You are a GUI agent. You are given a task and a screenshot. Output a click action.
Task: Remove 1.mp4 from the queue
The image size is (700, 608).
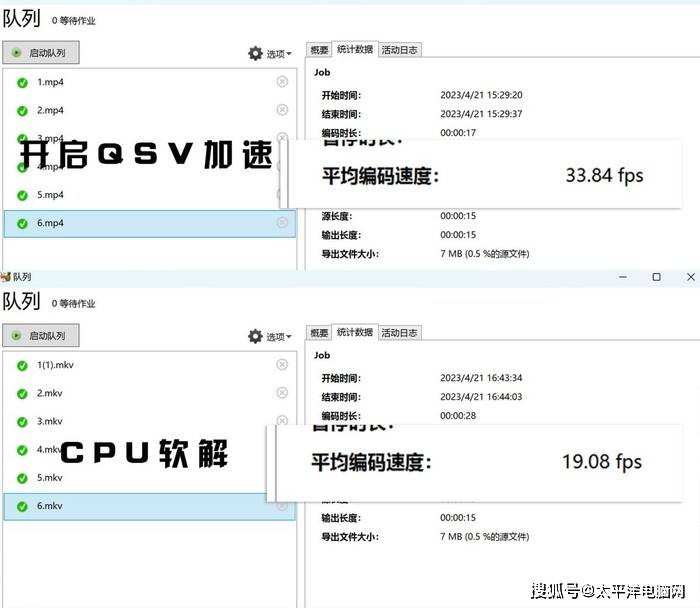pos(282,82)
